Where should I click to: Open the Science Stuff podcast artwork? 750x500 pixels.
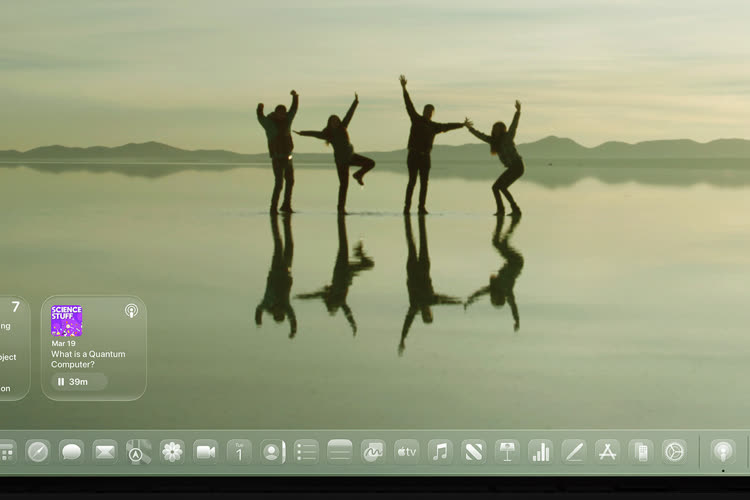66,321
